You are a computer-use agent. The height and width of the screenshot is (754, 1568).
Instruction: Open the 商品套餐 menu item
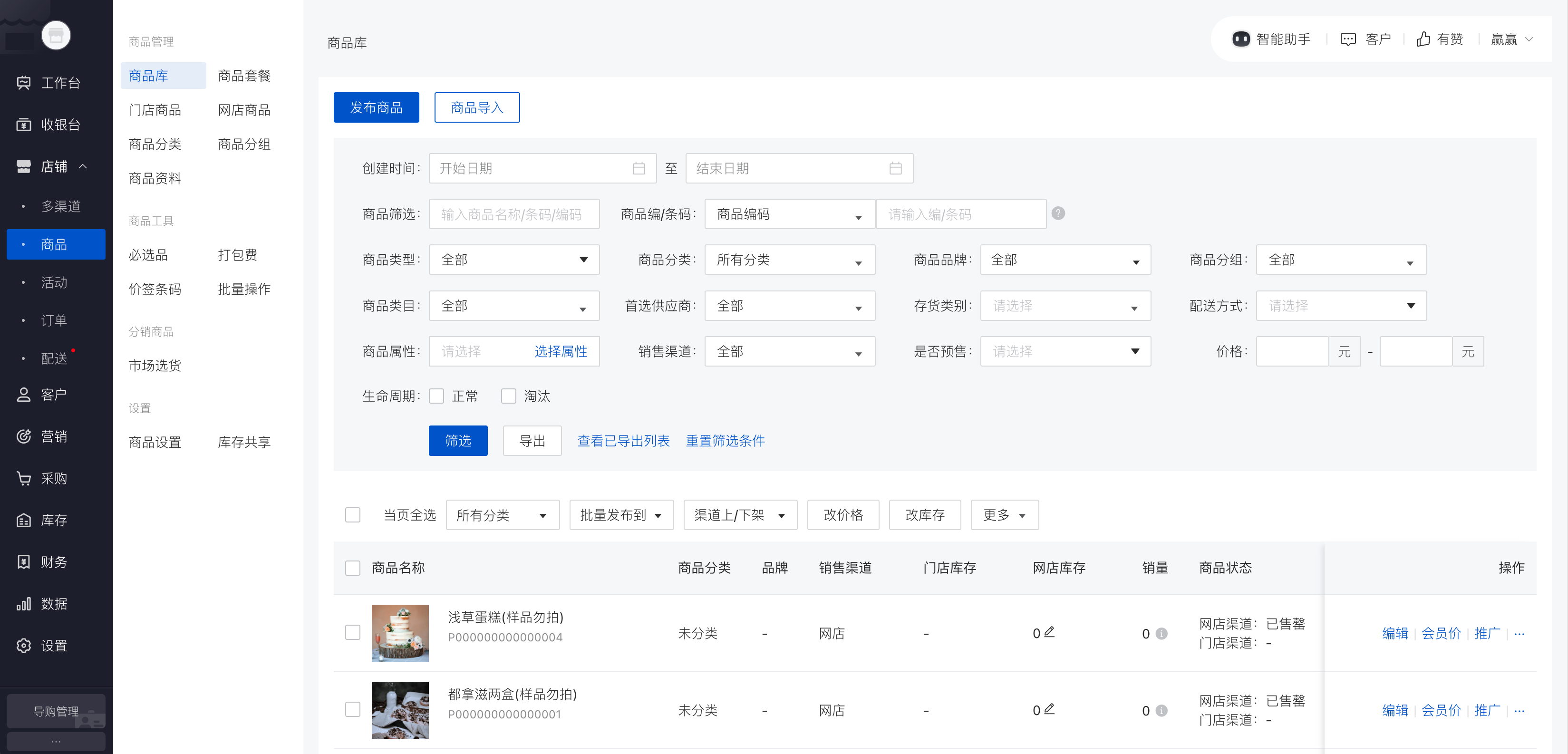click(x=244, y=75)
